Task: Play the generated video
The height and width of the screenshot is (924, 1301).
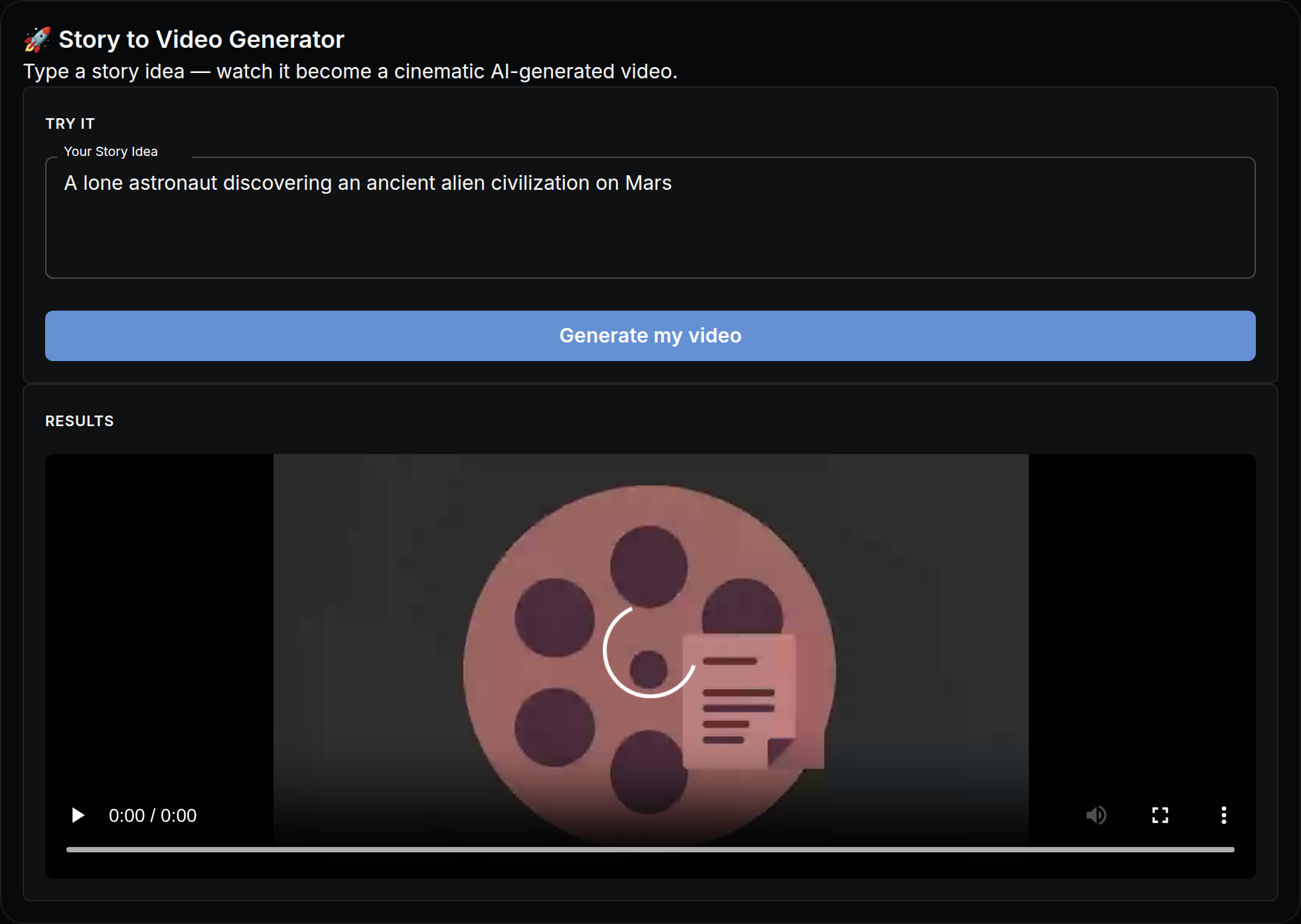Action: point(78,815)
